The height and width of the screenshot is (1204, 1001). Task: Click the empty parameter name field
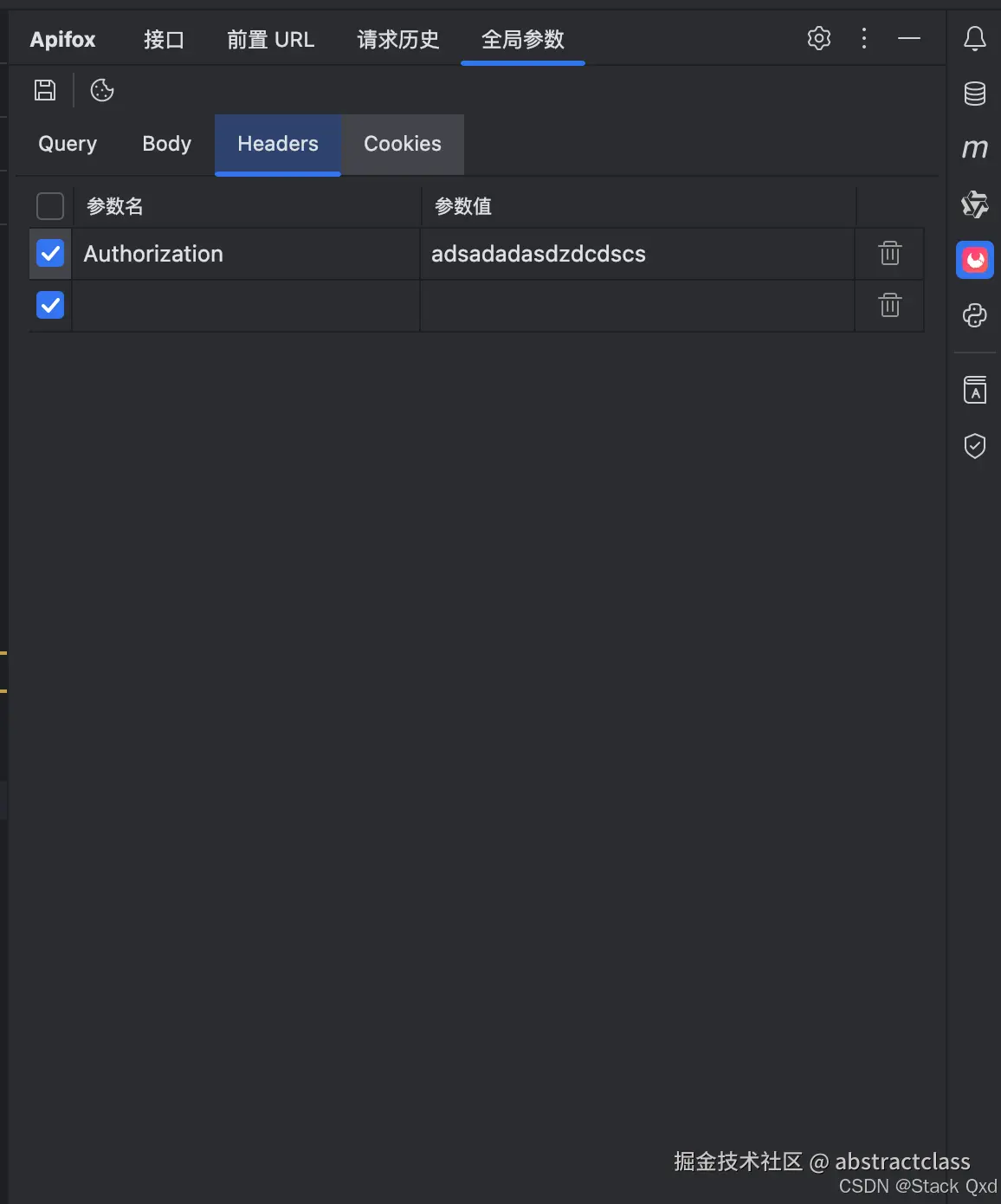coord(246,306)
